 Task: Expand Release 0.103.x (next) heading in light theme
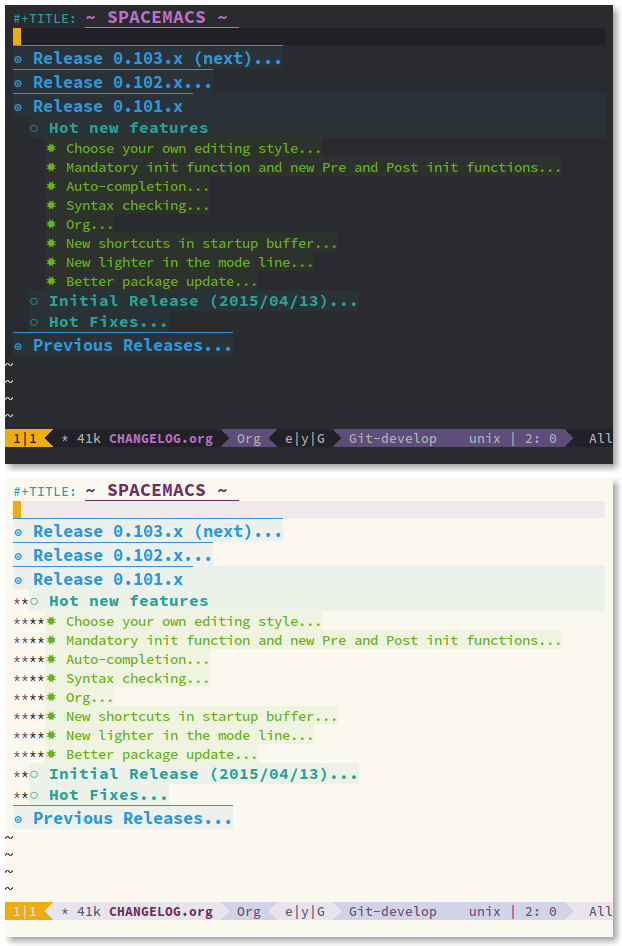[x=157, y=532]
